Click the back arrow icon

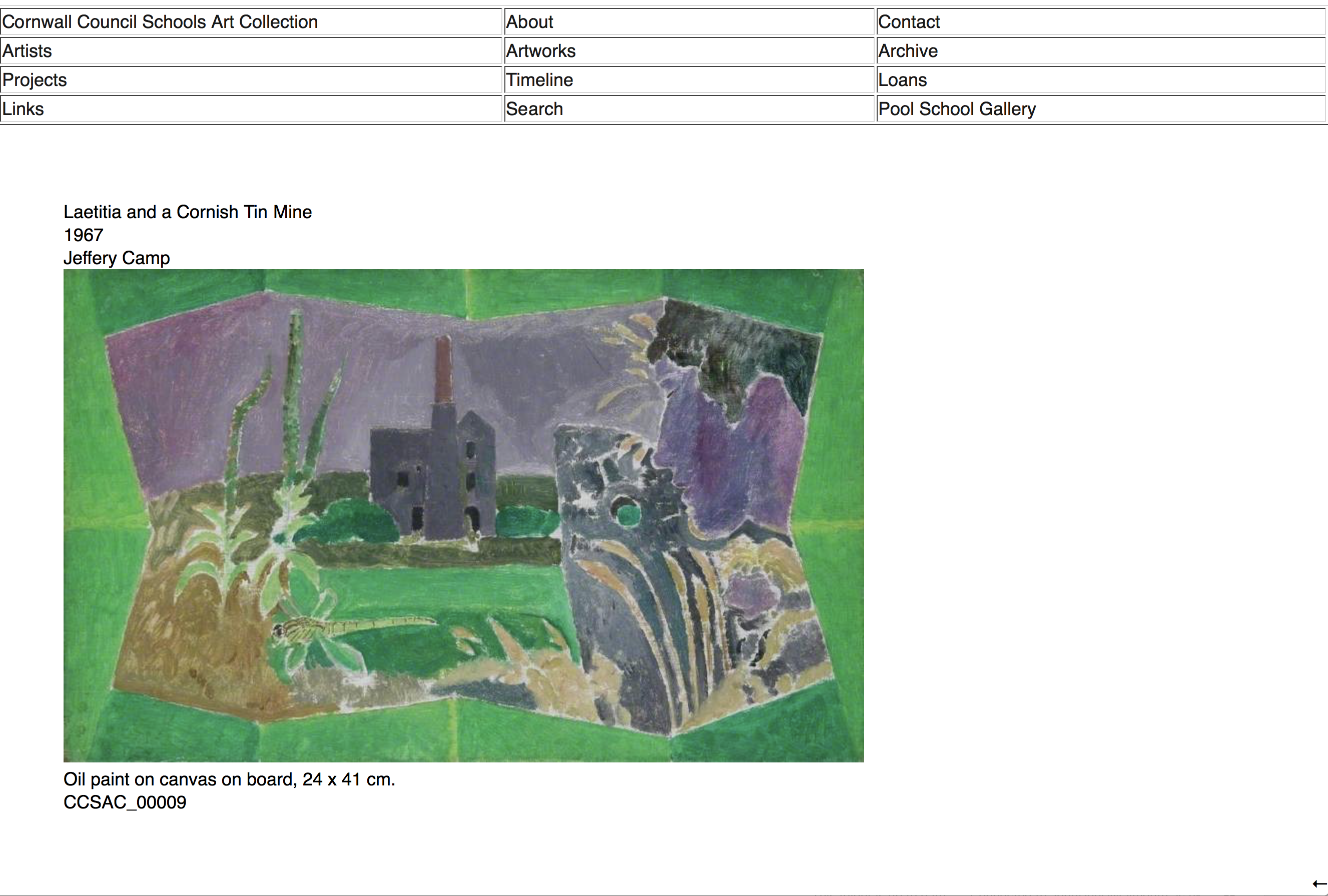click(1319, 884)
